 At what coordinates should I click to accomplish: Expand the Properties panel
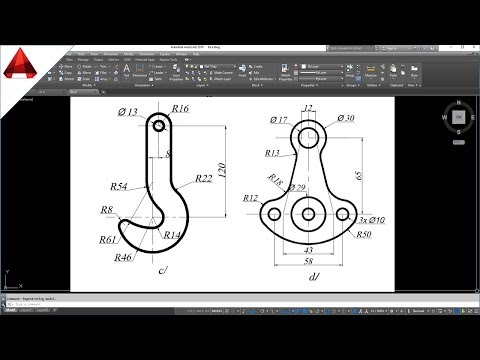point(309,85)
